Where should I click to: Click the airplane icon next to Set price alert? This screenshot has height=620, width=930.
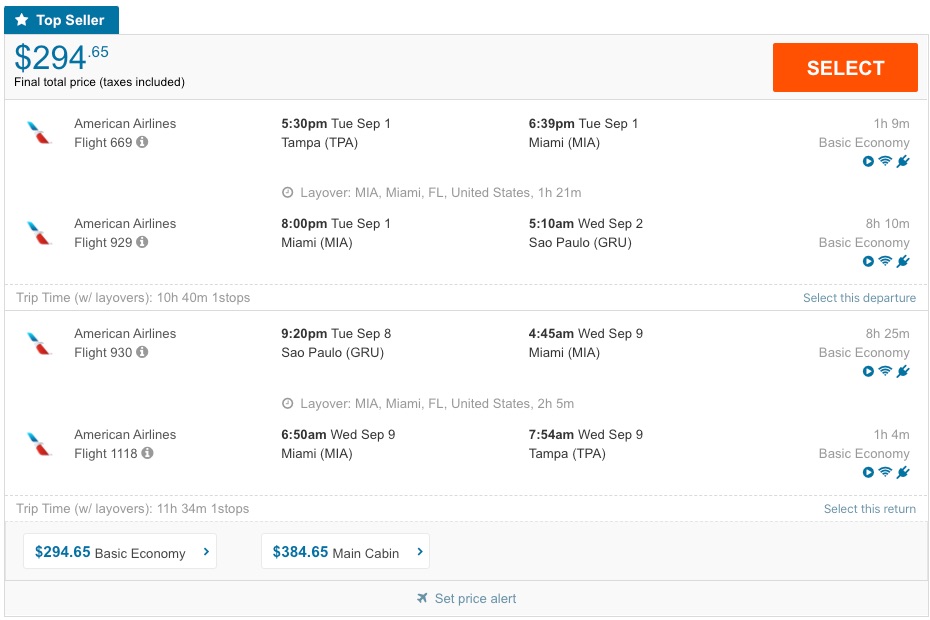click(x=422, y=598)
